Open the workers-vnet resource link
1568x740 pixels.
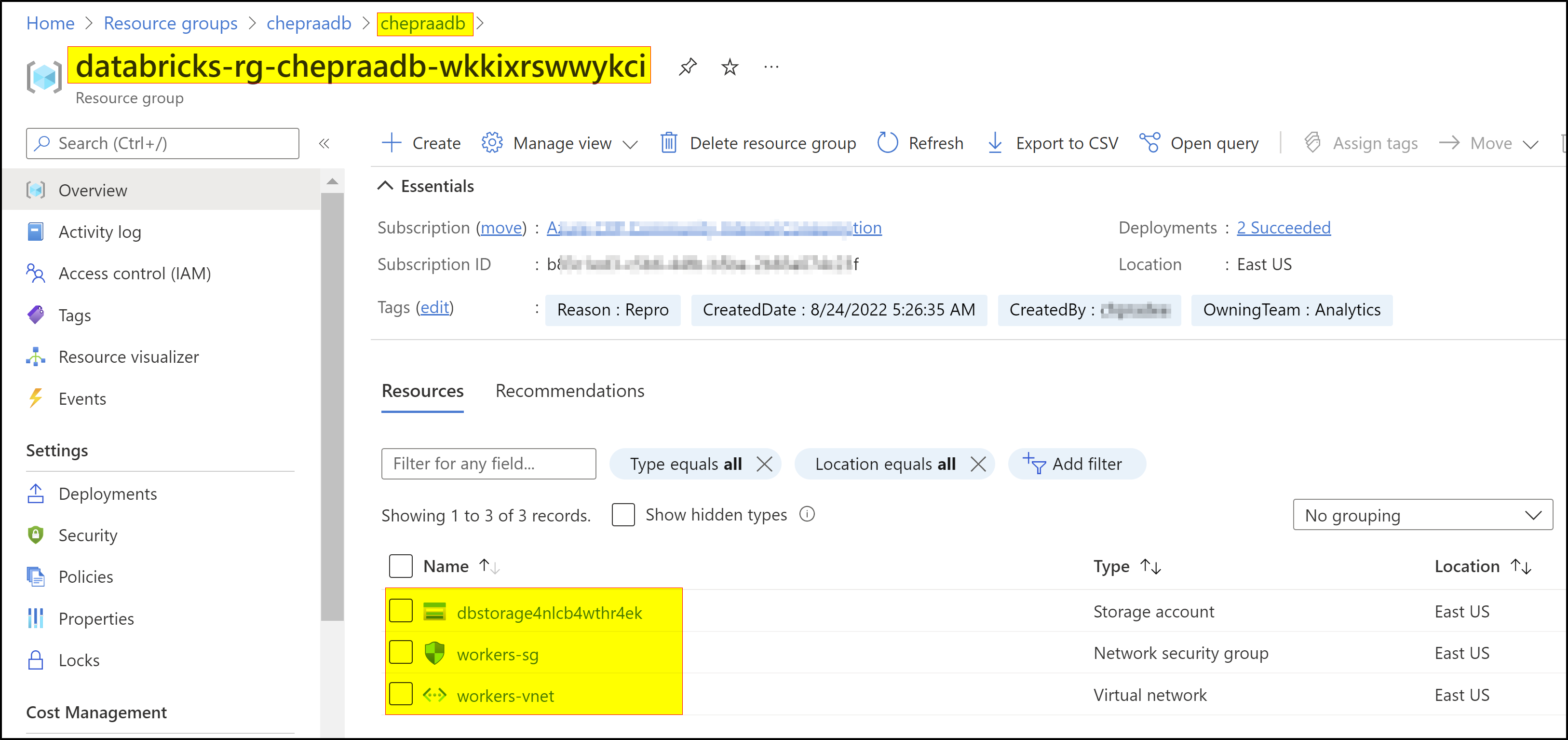pyautogui.click(x=505, y=696)
